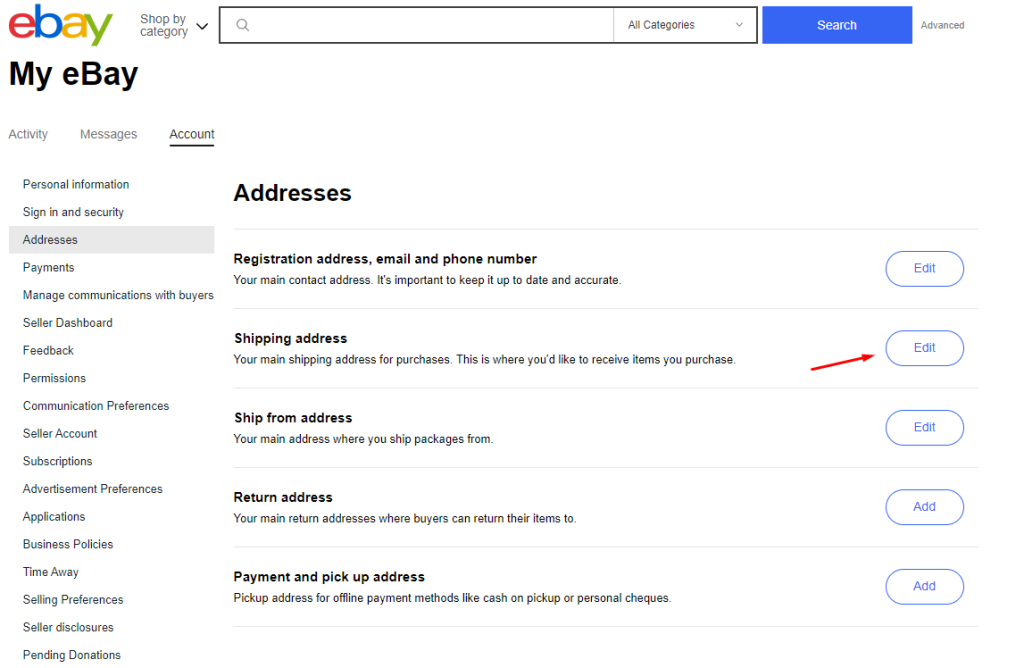Screen dimensions: 1024x668
Task: Click 'Your main contact address' description text
Action: point(427,280)
